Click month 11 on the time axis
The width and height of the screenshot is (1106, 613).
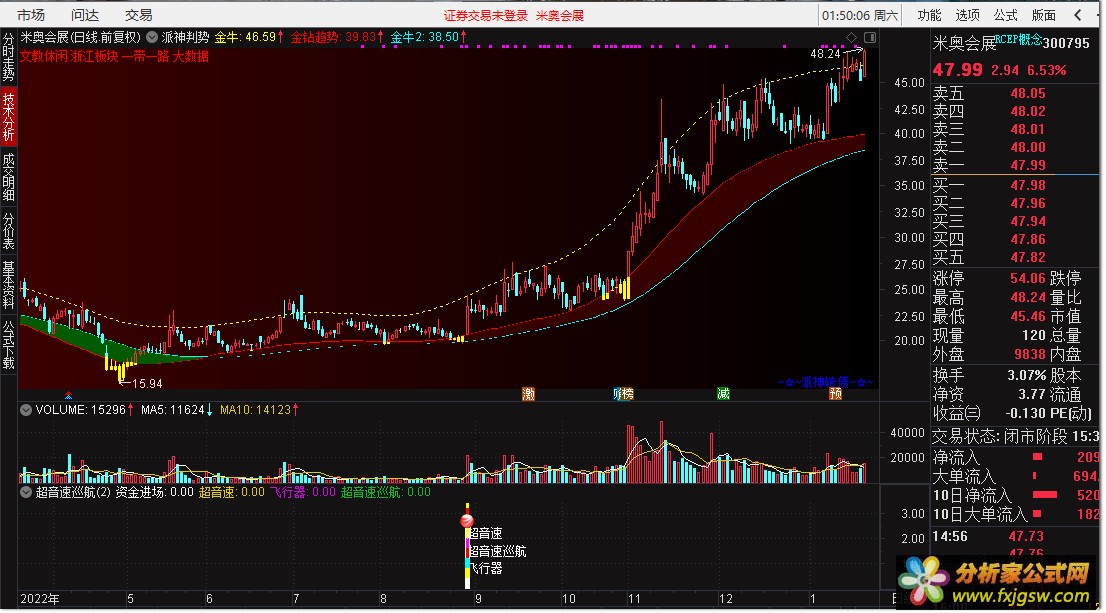635,599
